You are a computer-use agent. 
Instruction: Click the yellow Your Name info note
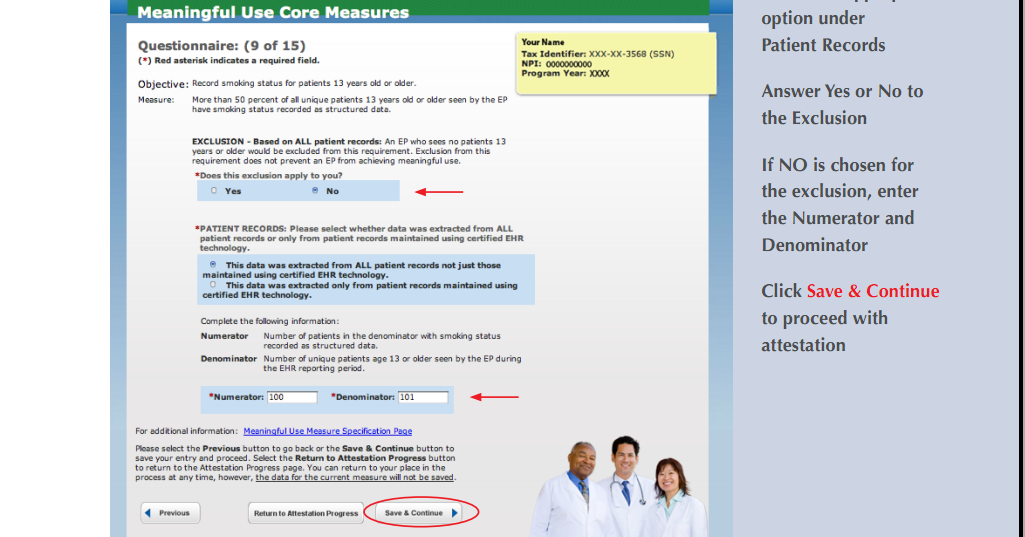[615, 63]
